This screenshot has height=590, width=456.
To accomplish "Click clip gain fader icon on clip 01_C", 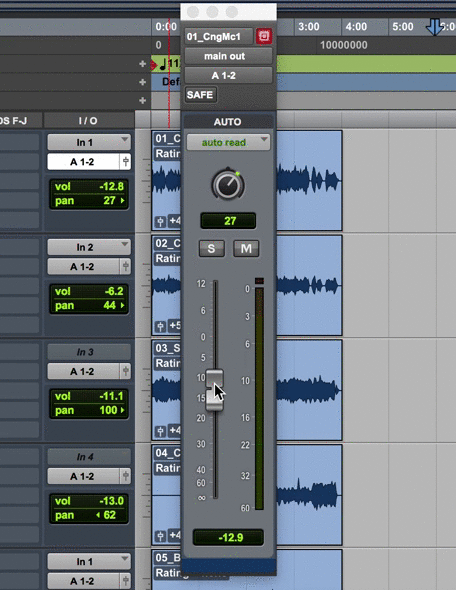I will (x=160, y=222).
